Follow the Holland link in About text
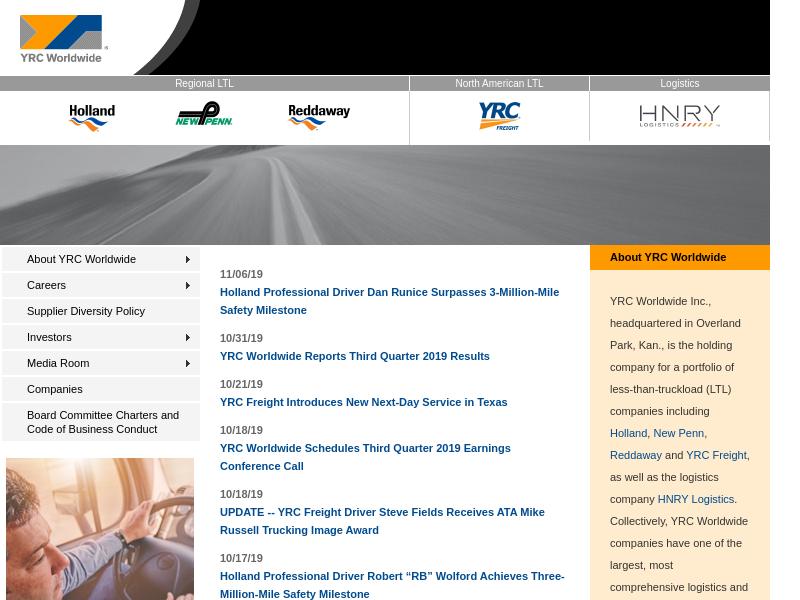Viewport: 800px width, 600px height. (628, 433)
